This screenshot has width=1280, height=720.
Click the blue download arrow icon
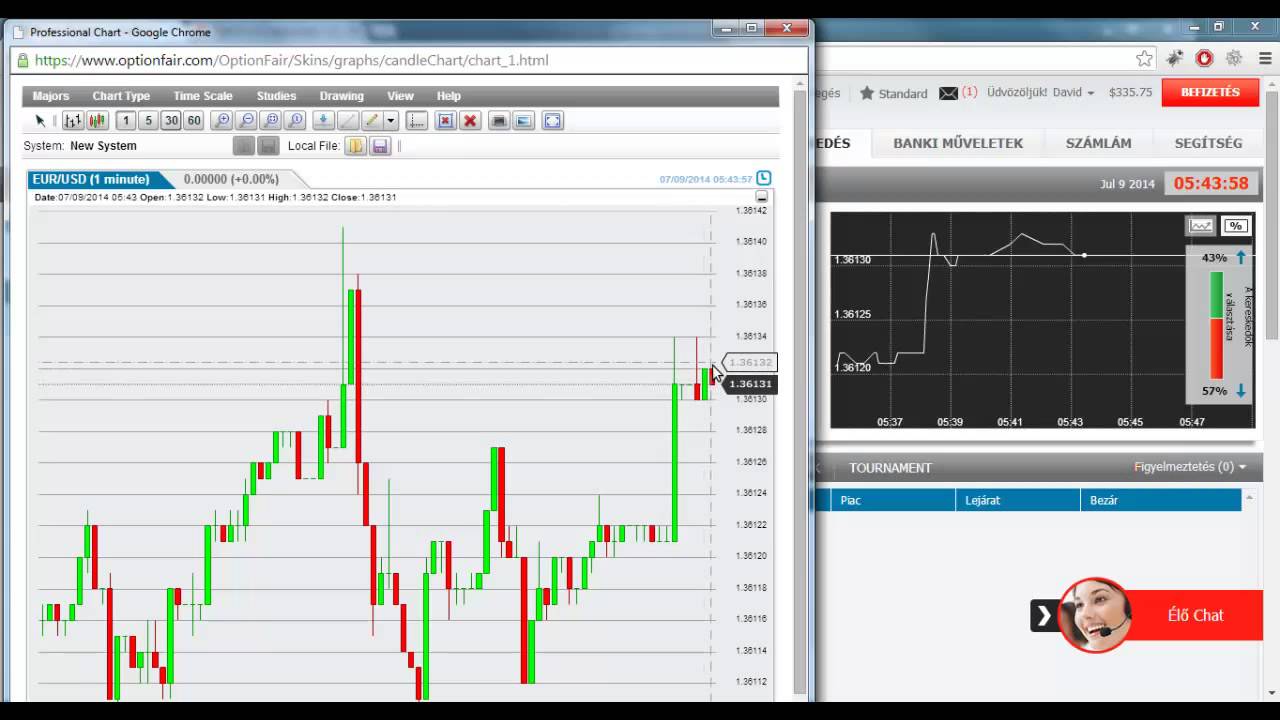click(x=322, y=121)
